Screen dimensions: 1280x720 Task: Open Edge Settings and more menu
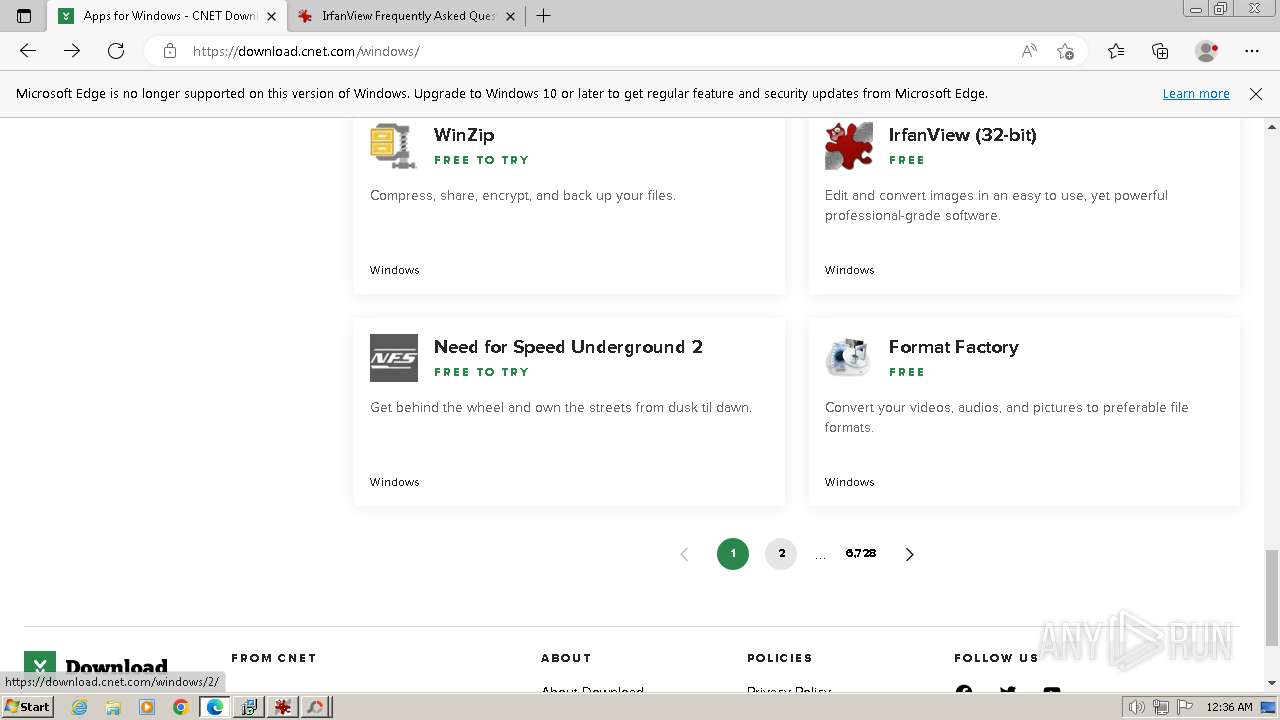(x=1252, y=51)
